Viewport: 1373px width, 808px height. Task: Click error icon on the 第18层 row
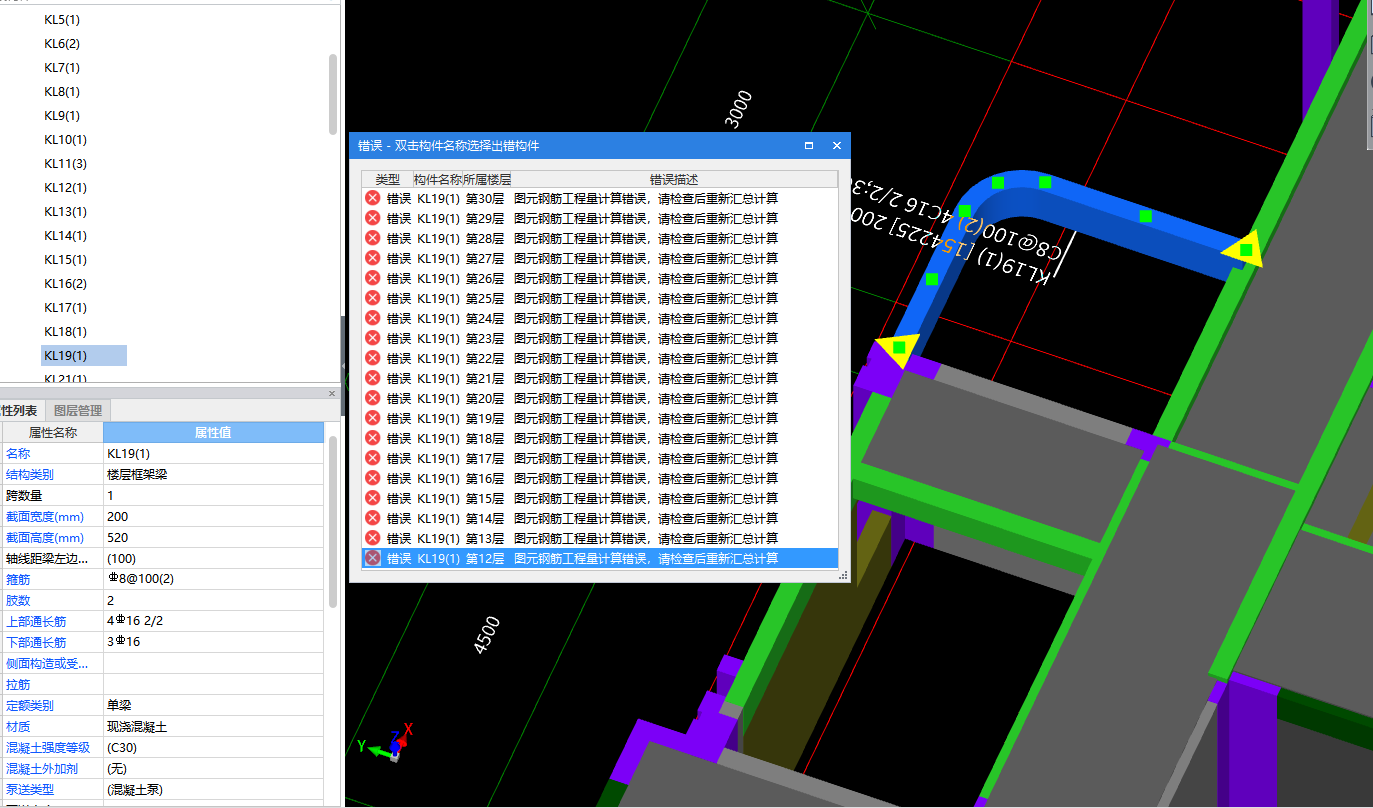click(x=373, y=438)
